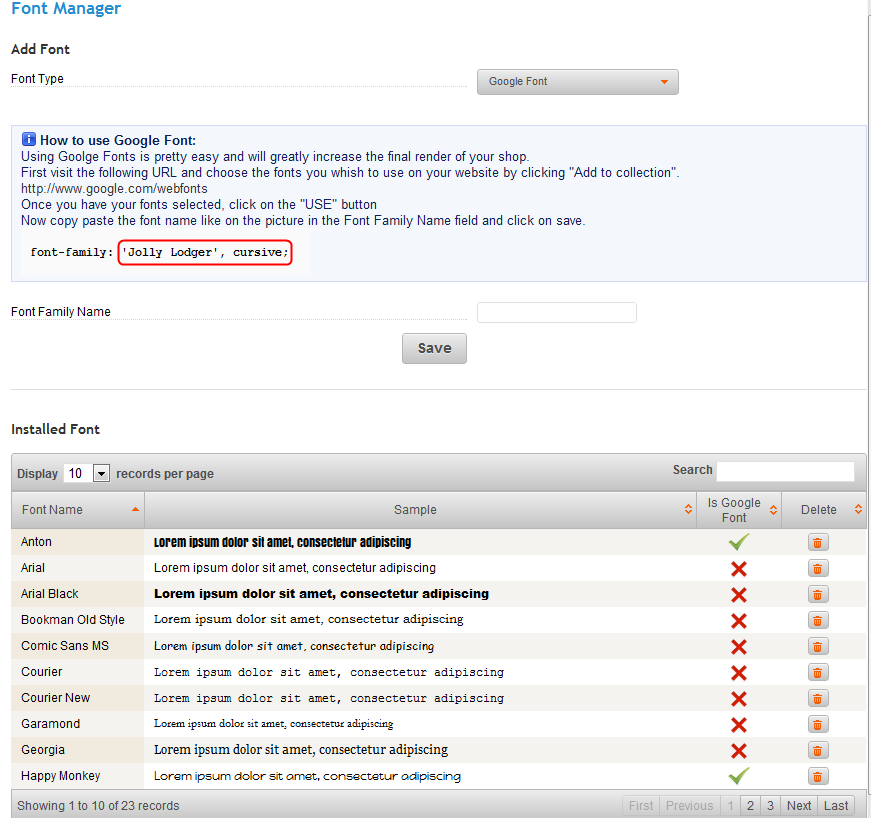The image size is (871, 818).
Task: Click the Jolly Lodger font-family example
Action: tap(205, 253)
